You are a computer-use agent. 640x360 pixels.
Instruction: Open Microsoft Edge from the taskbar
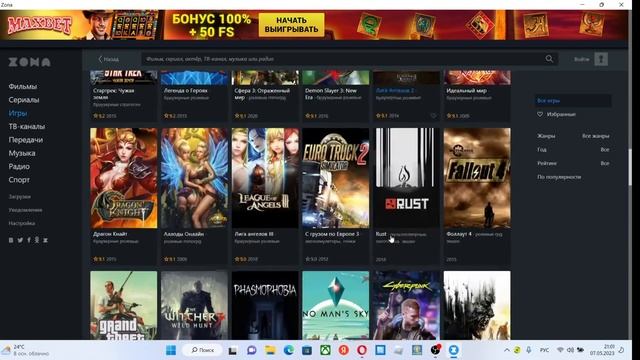(x=289, y=350)
